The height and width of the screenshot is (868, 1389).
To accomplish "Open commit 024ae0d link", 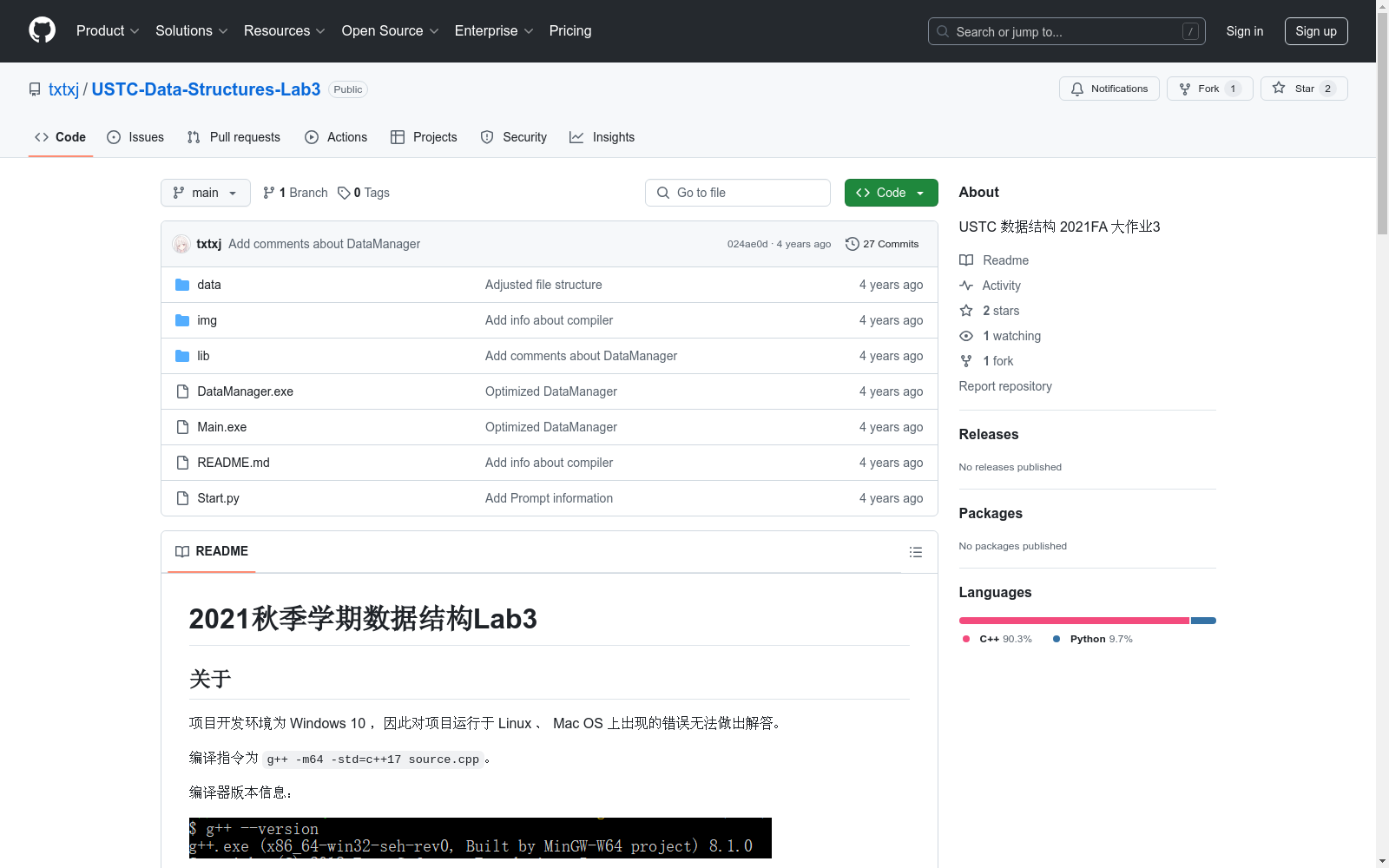I will (747, 244).
